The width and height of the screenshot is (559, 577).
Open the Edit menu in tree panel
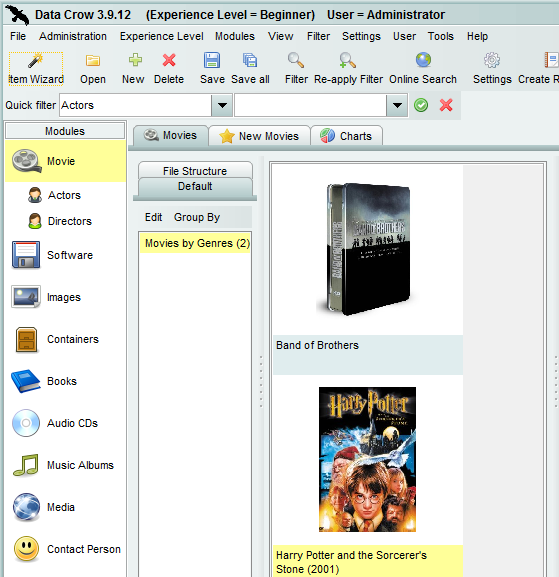tap(153, 217)
